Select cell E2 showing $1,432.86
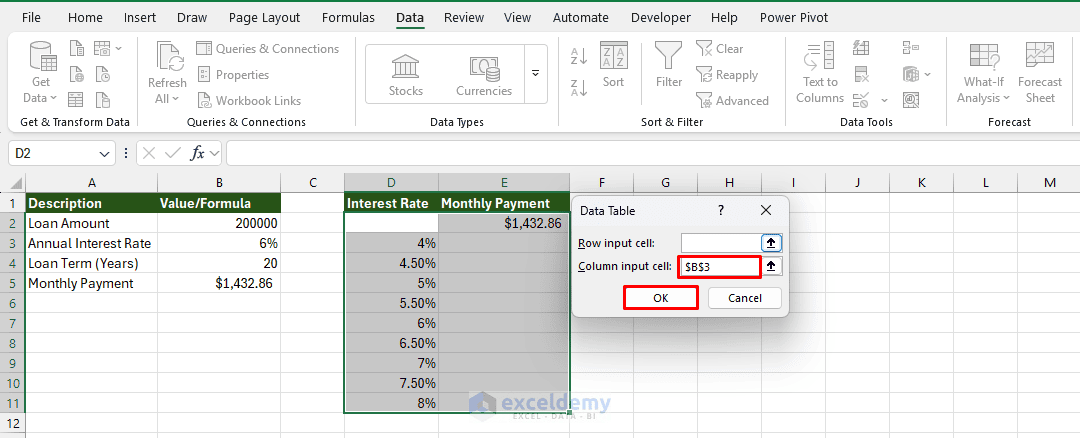This screenshot has width=1080, height=438. (x=504, y=223)
